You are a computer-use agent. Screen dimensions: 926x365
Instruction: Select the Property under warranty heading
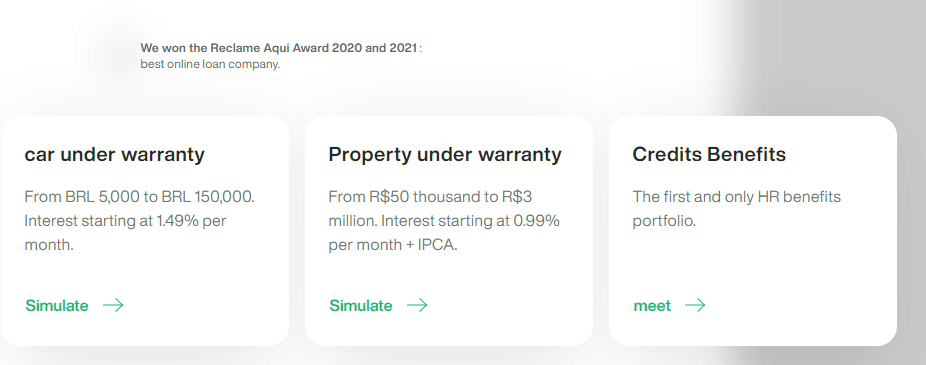tap(445, 155)
